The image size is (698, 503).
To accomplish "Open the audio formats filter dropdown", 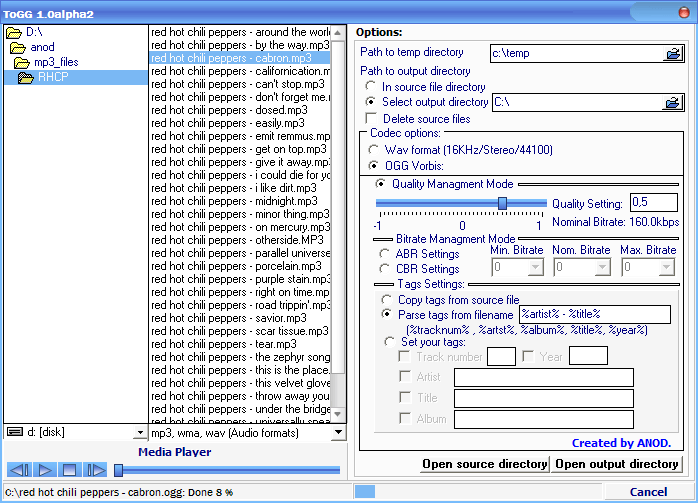I will tap(337, 433).
